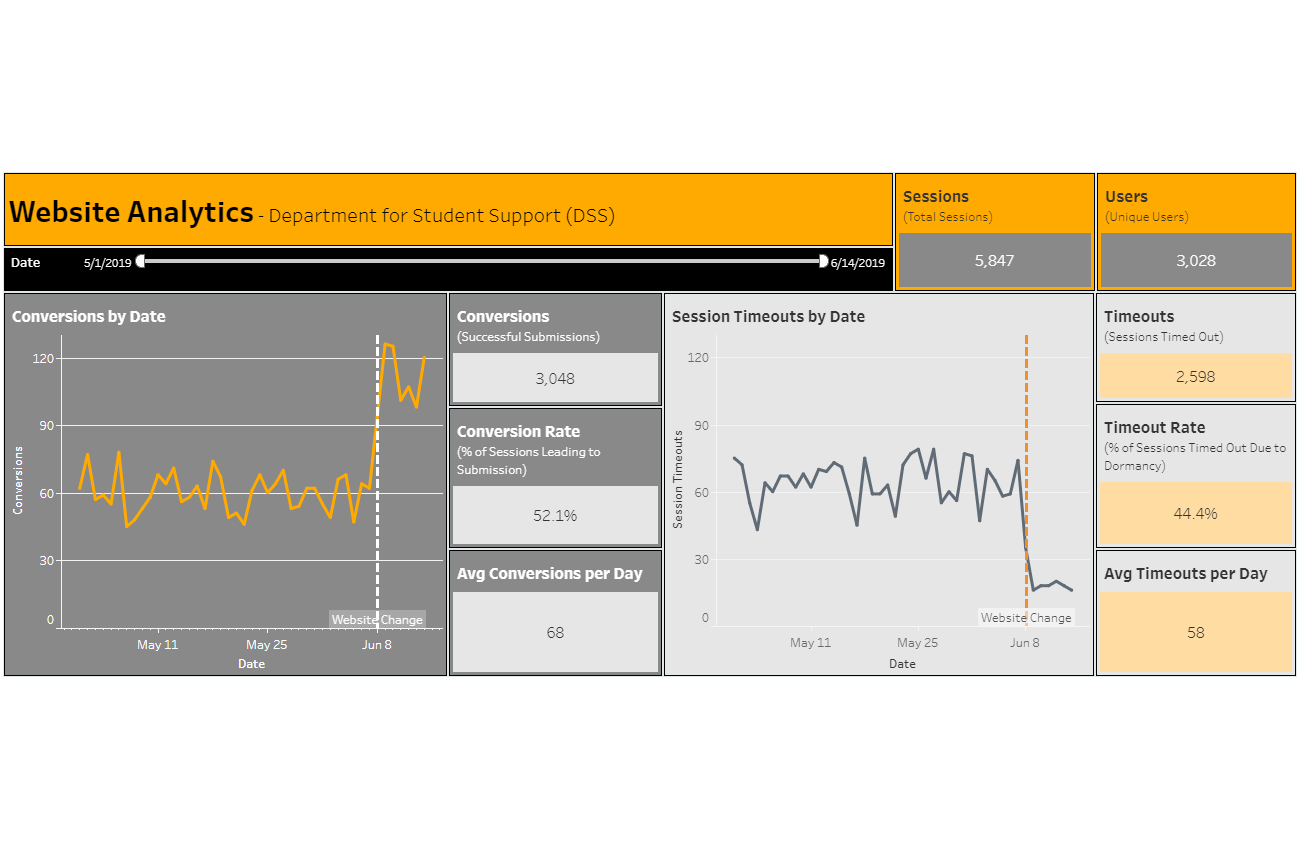Select the Conversion Rate card showing 52.1%
The height and width of the screenshot is (850, 1300).
point(555,515)
